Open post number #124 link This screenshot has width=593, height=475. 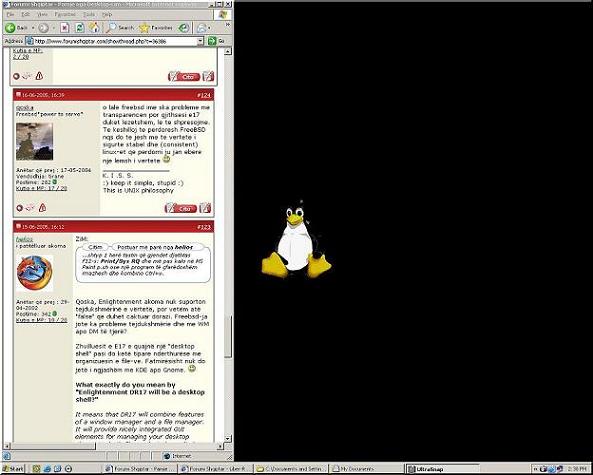coord(204,95)
